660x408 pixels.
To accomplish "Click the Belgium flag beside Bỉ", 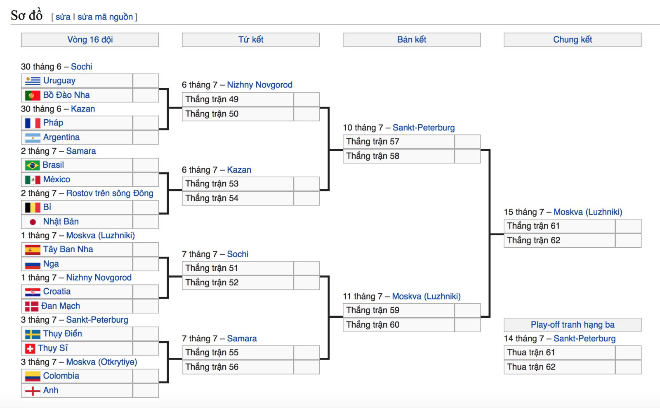I will pyautogui.click(x=32, y=207).
